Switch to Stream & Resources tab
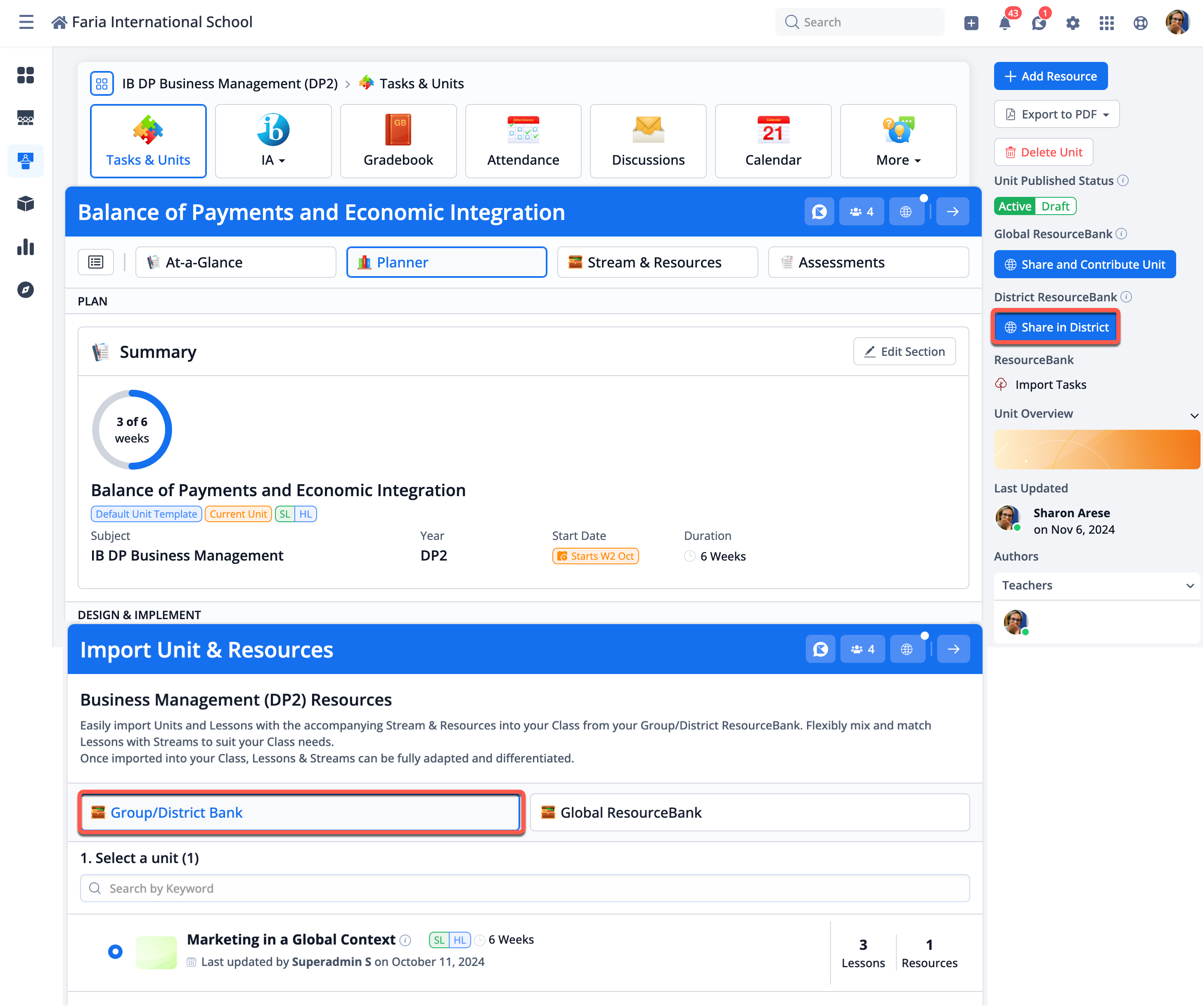The image size is (1203, 1008). point(658,262)
